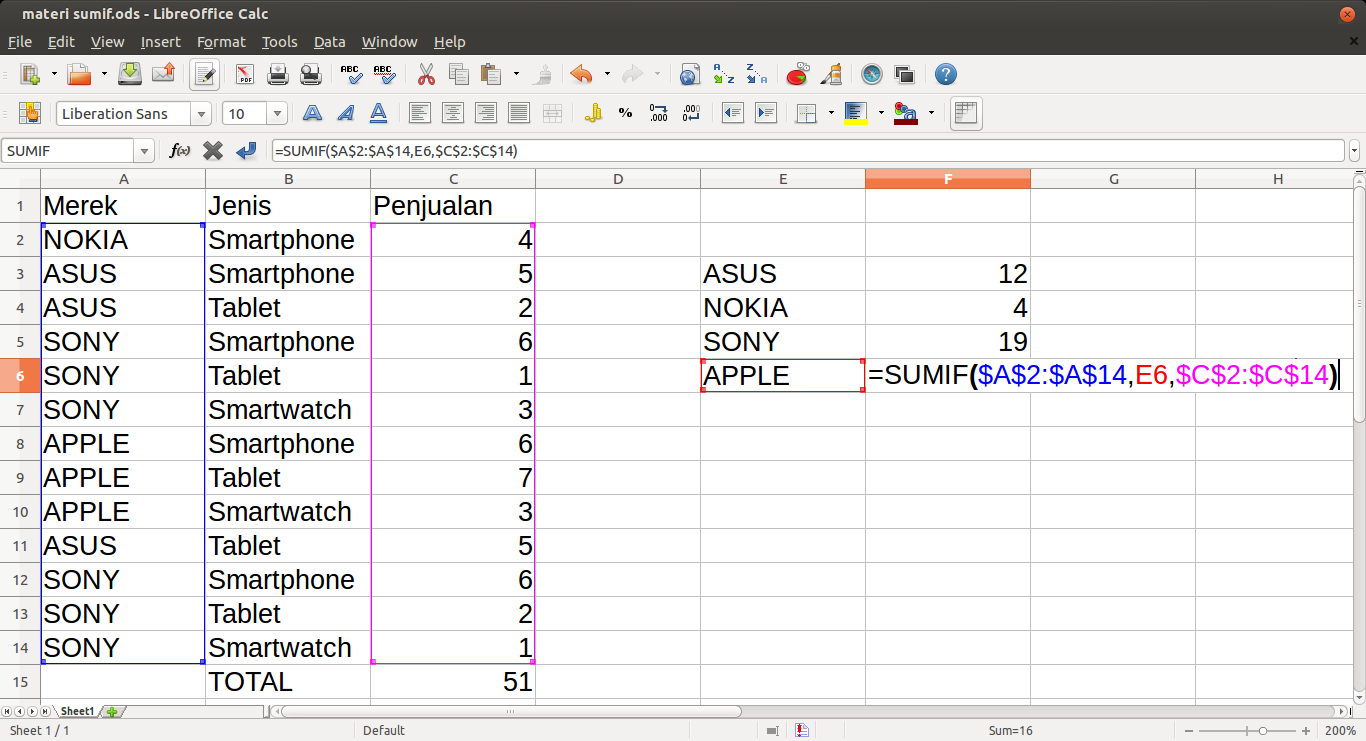Viewport: 1366px width, 741px height.
Task: Cancel formula entry with X icon
Action: [x=212, y=150]
